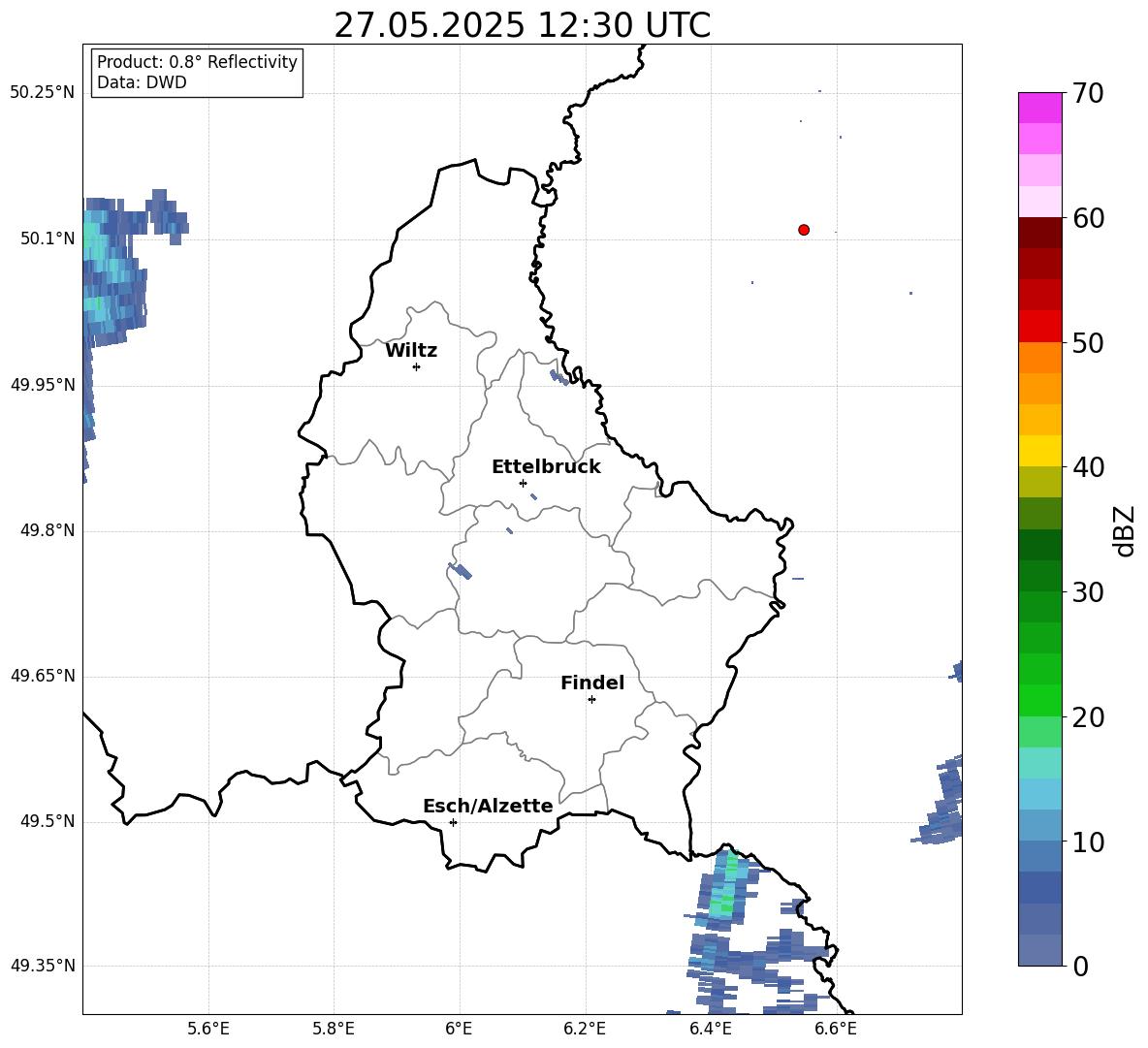Screen dimensions: 1148x1048
Task: Click the title 27.05.2025 12:30 UTC
Action: (x=523, y=25)
